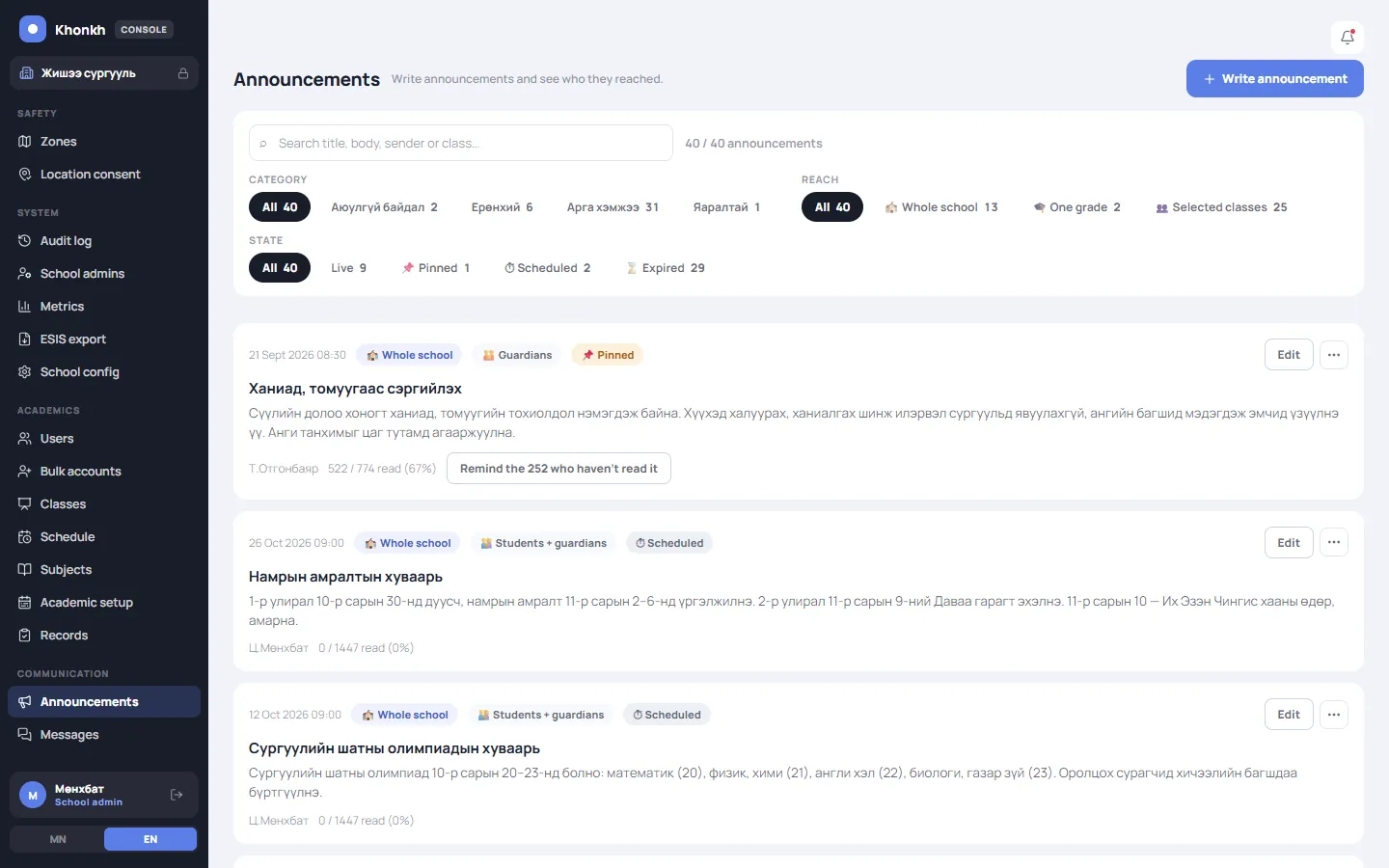The image size is (1389, 868).
Task: Edit the Намрын амралтын хуваарь announcement
Action: tap(1289, 543)
